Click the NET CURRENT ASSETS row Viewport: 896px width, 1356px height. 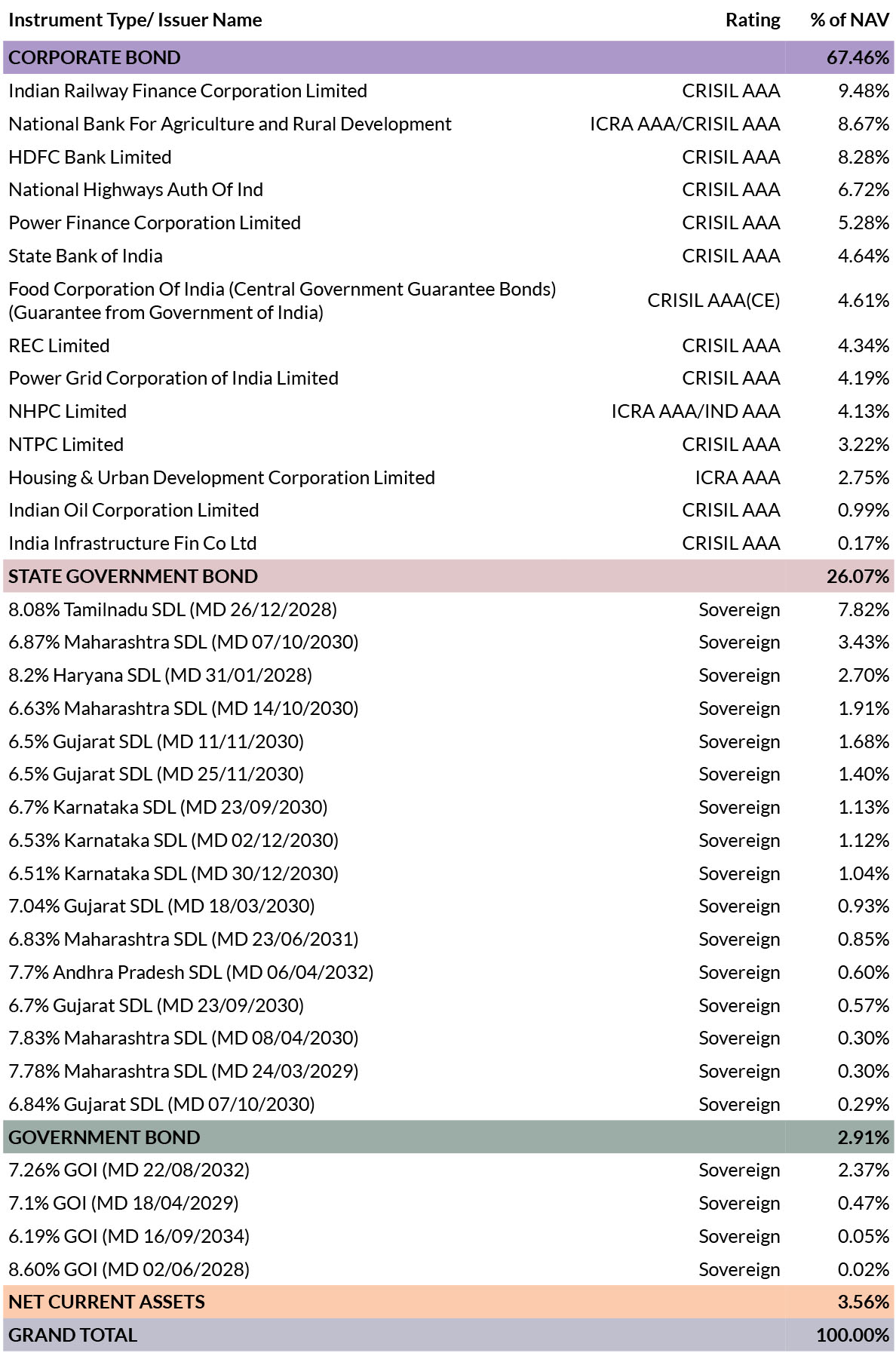click(106, 1302)
